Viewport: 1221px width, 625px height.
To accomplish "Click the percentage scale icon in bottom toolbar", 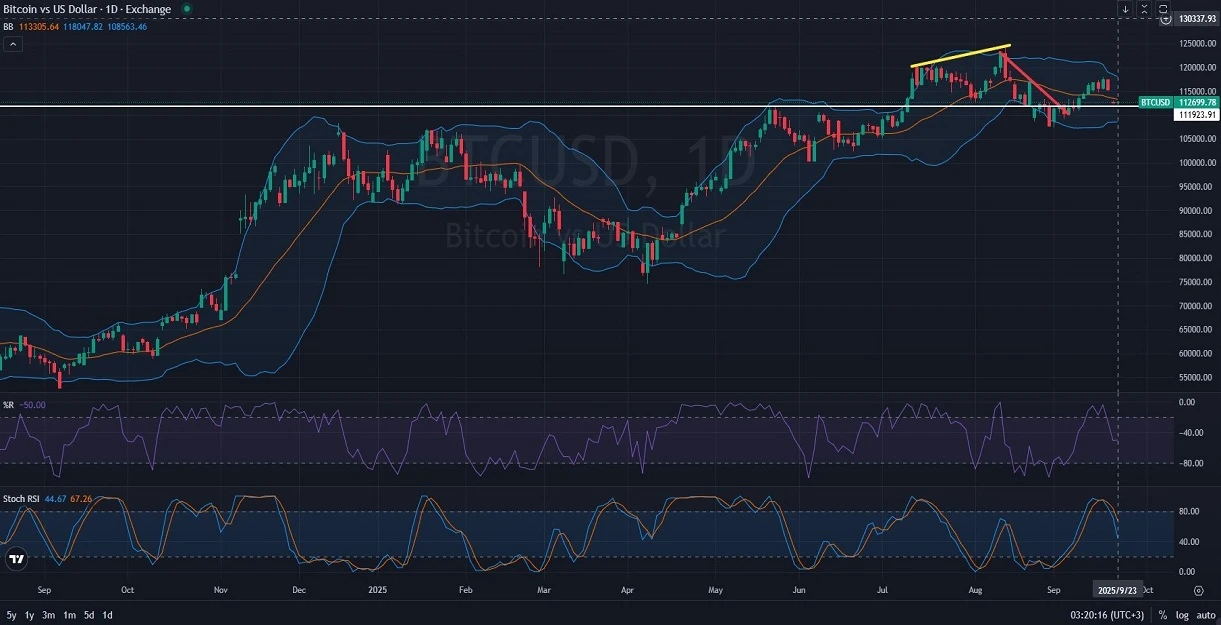I will point(1163,615).
